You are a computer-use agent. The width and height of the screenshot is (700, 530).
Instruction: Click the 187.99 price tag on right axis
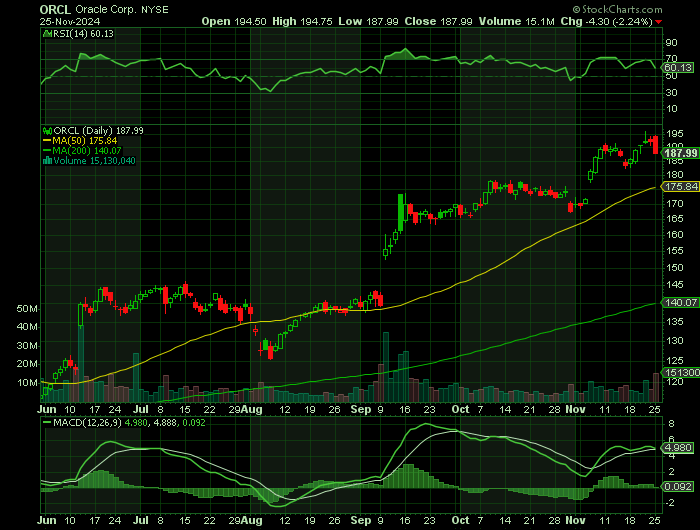(681, 154)
